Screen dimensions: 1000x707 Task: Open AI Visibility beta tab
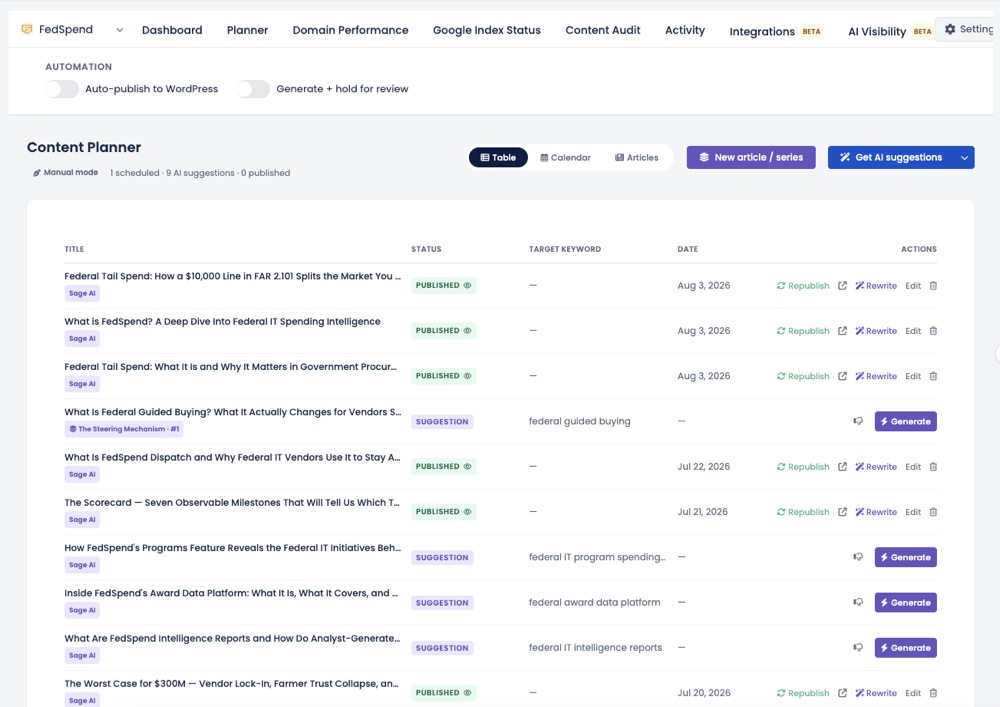(890, 31)
